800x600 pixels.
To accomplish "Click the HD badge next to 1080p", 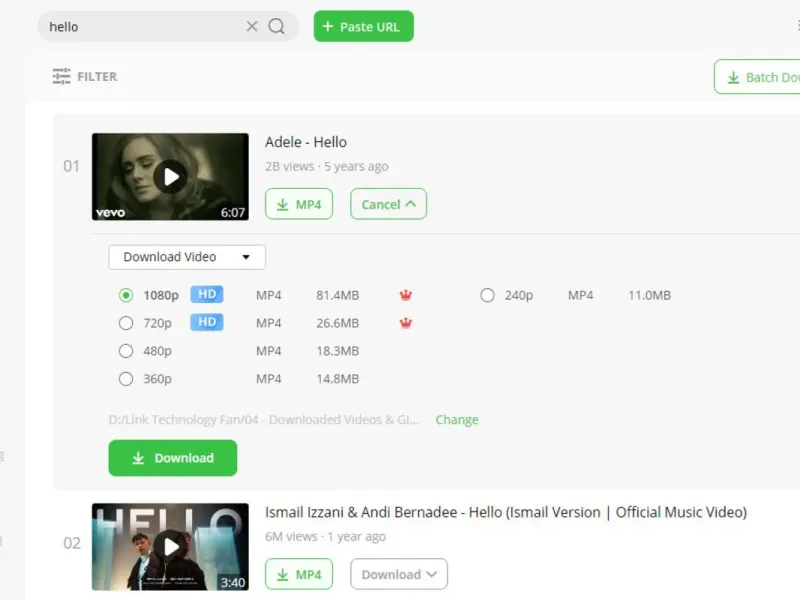I will 207,294.
